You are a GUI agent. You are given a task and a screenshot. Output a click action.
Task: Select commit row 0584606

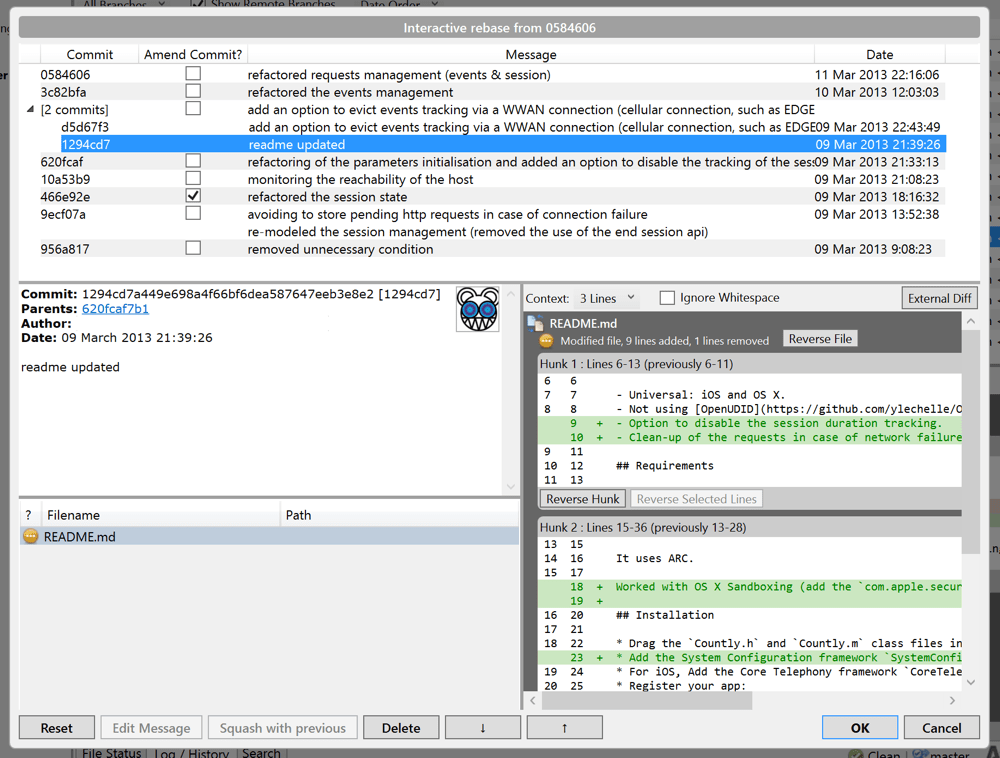[x=482, y=74]
